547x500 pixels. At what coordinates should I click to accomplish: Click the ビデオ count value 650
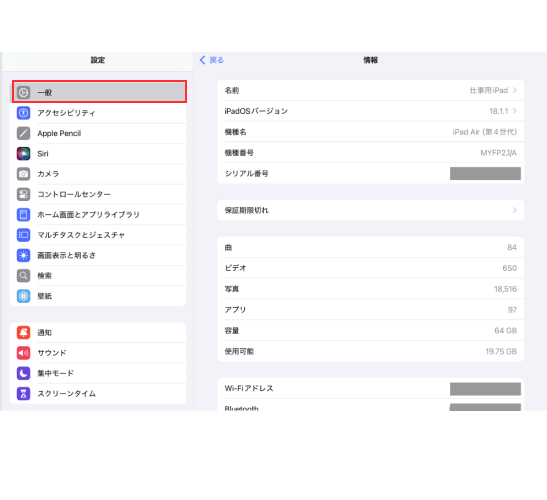[510, 268]
